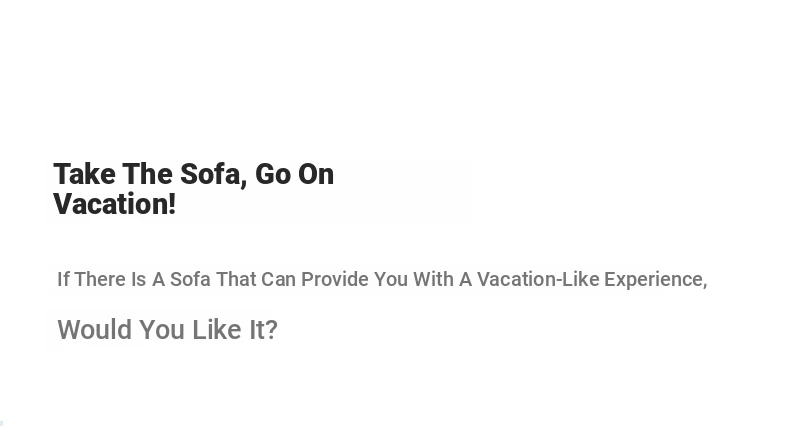The height and width of the screenshot is (426, 790).
Task: Click the word 'Vacation!' in the heading
Action: (114, 204)
